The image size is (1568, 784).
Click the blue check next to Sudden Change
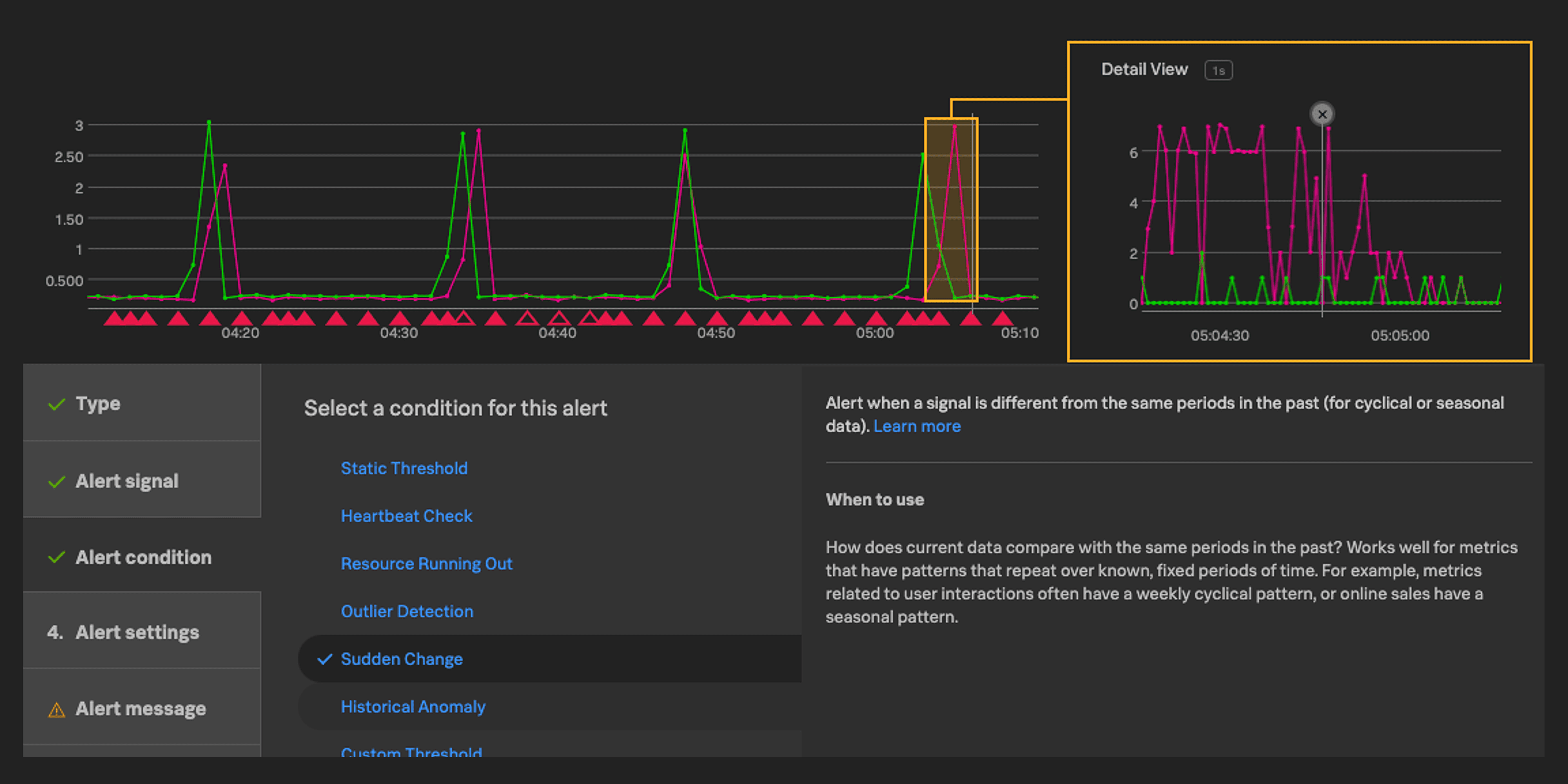[325, 659]
